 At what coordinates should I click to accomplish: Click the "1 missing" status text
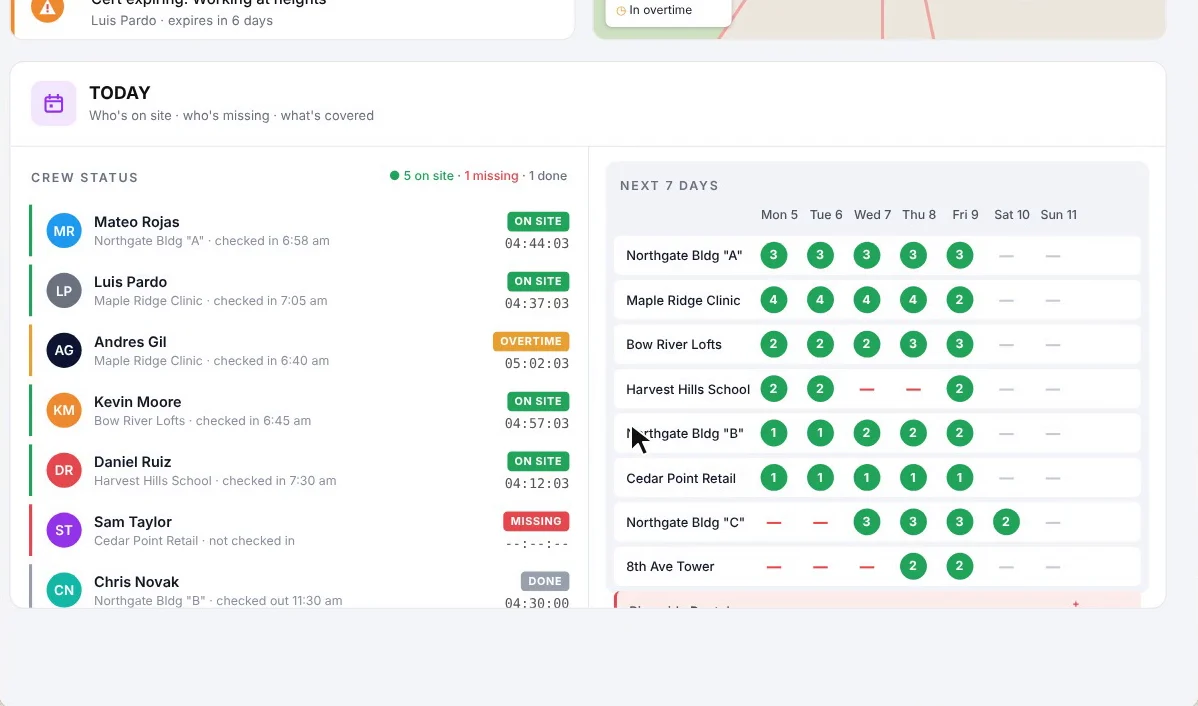pyautogui.click(x=491, y=176)
